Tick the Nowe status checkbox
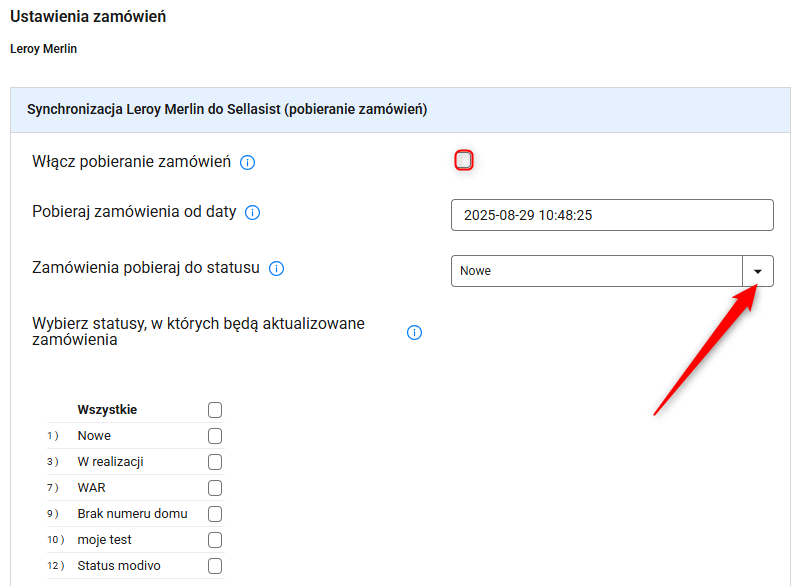The image size is (801, 586). coord(215,436)
